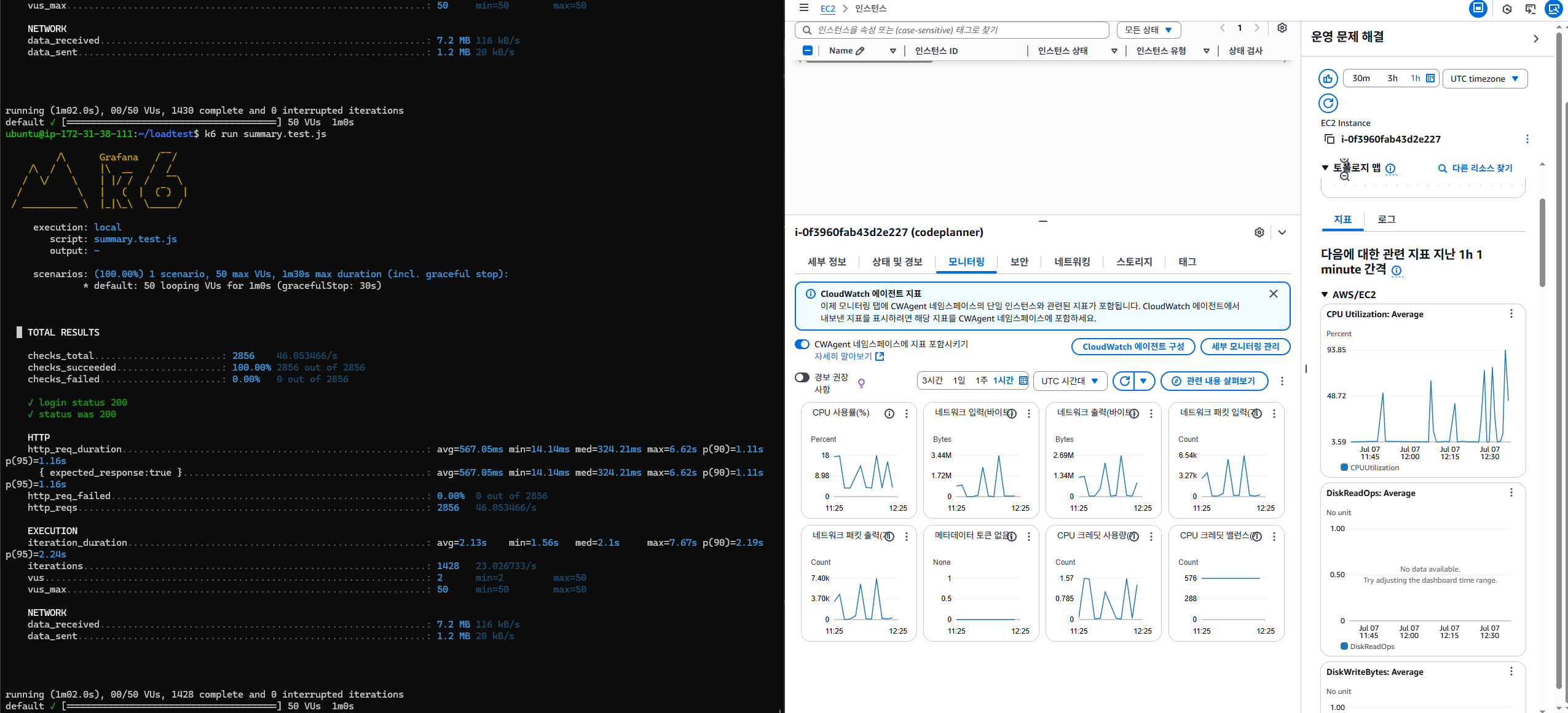Open instance table preferences gear icon

click(x=1282, y=28)
